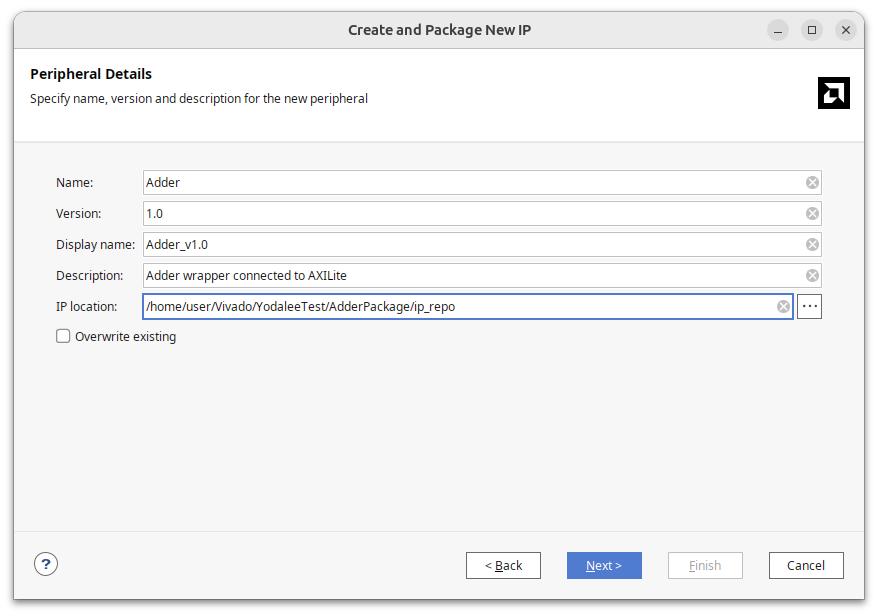
Task: Browse for IP location folder
Action: [x=809, y=306]
